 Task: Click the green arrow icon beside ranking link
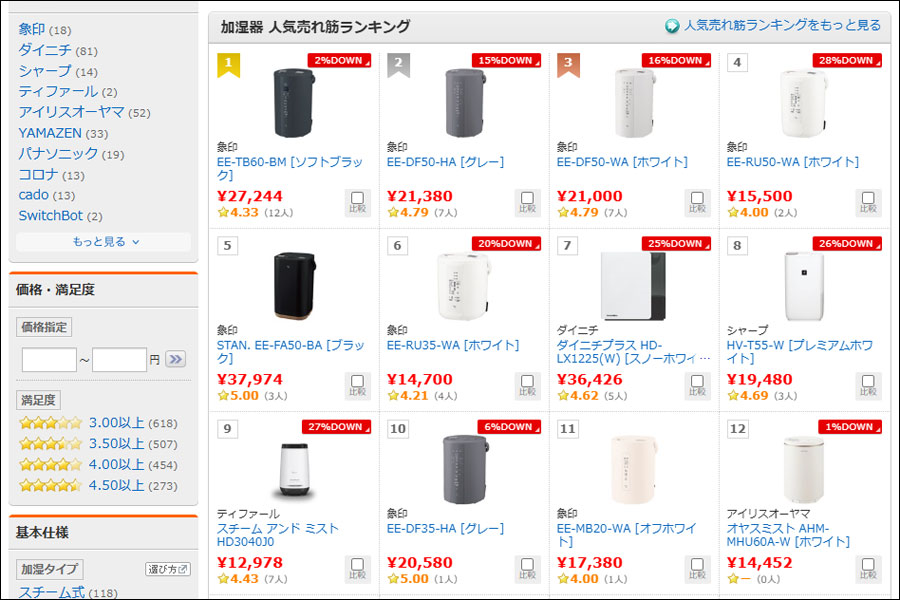pyautogui.click(x=672, y=26)
